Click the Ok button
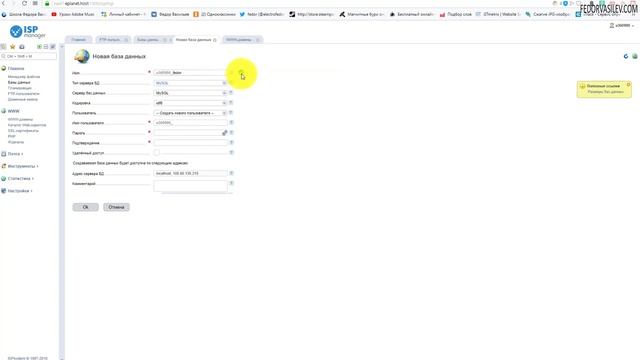 click(85, 207)
